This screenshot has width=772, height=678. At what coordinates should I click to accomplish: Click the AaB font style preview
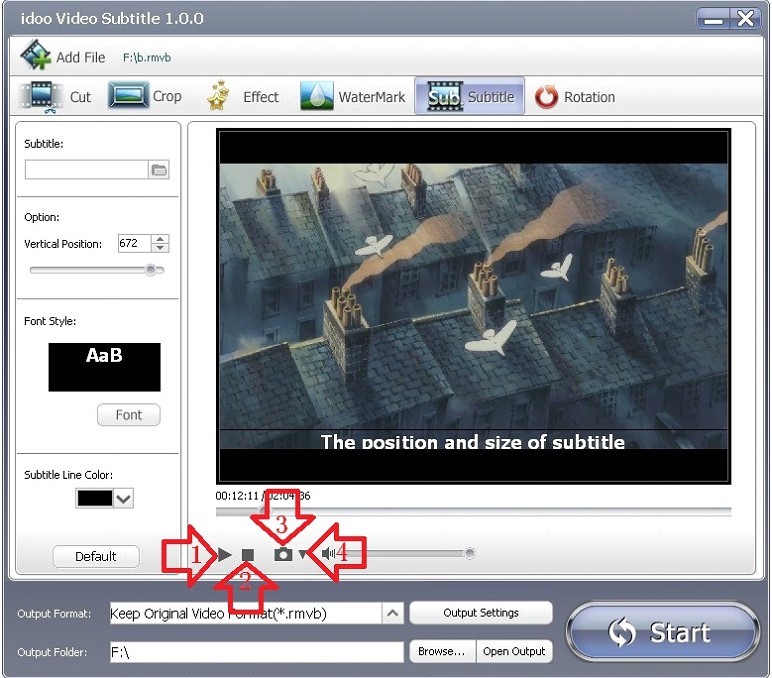104,367
